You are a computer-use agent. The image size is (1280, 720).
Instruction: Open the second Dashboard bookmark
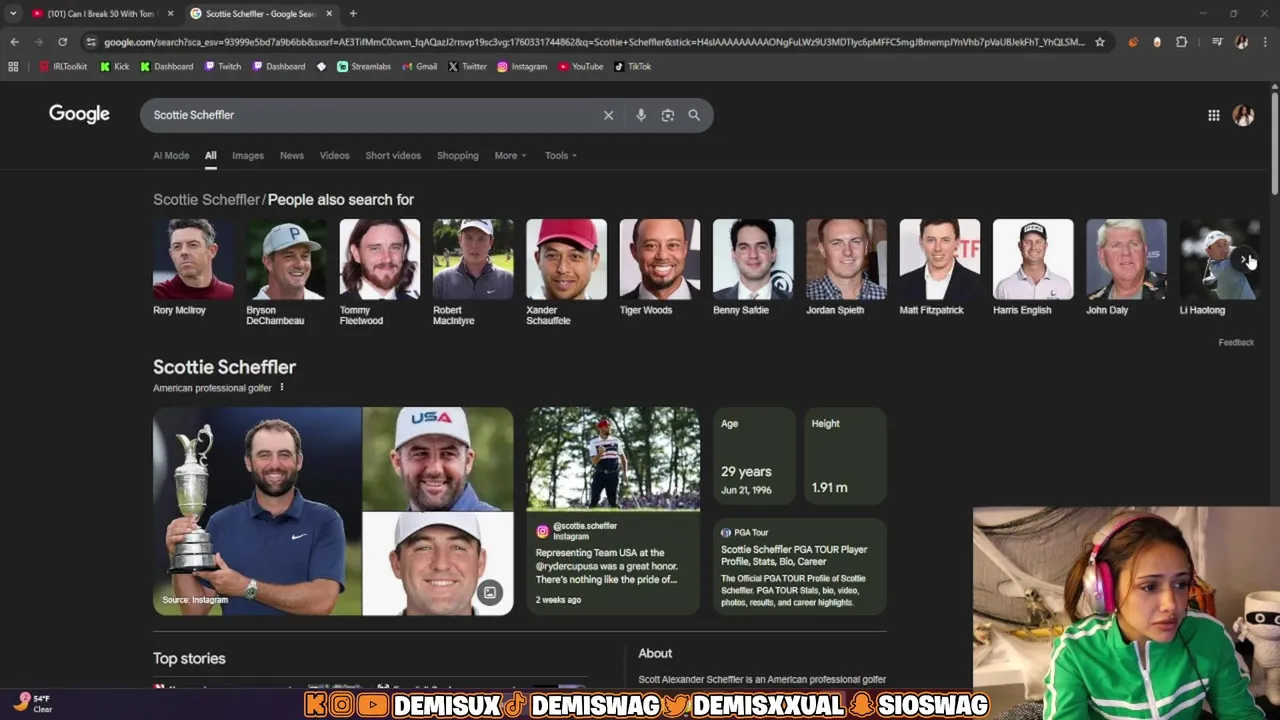point(279,66)
